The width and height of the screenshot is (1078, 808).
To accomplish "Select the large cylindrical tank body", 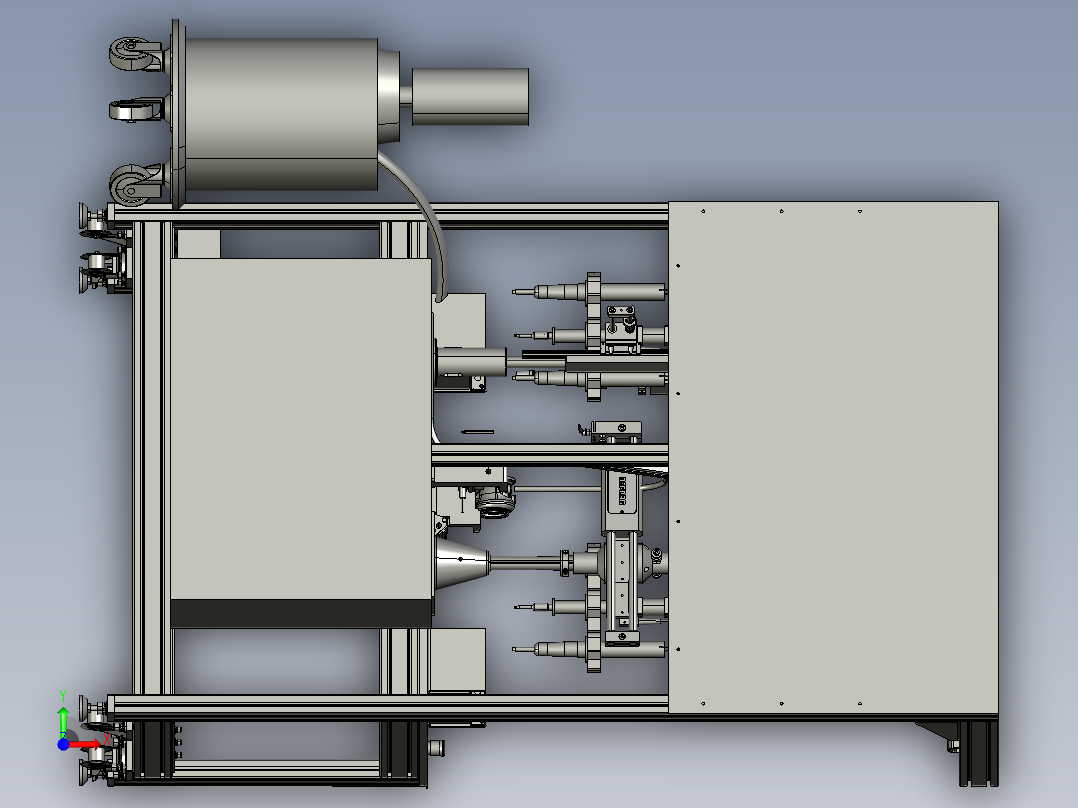I will [x=282, y=113].
